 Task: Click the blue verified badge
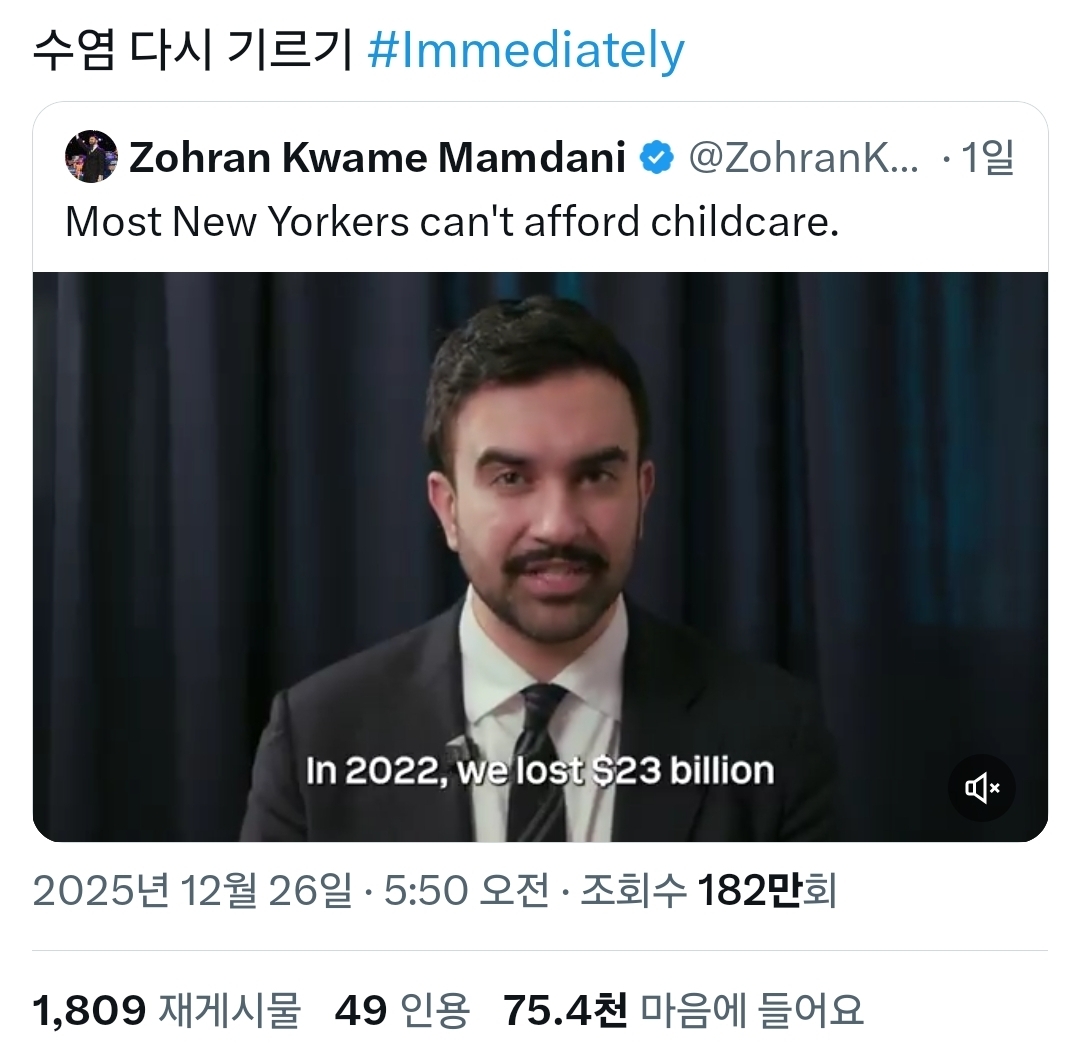coord(656,158)
